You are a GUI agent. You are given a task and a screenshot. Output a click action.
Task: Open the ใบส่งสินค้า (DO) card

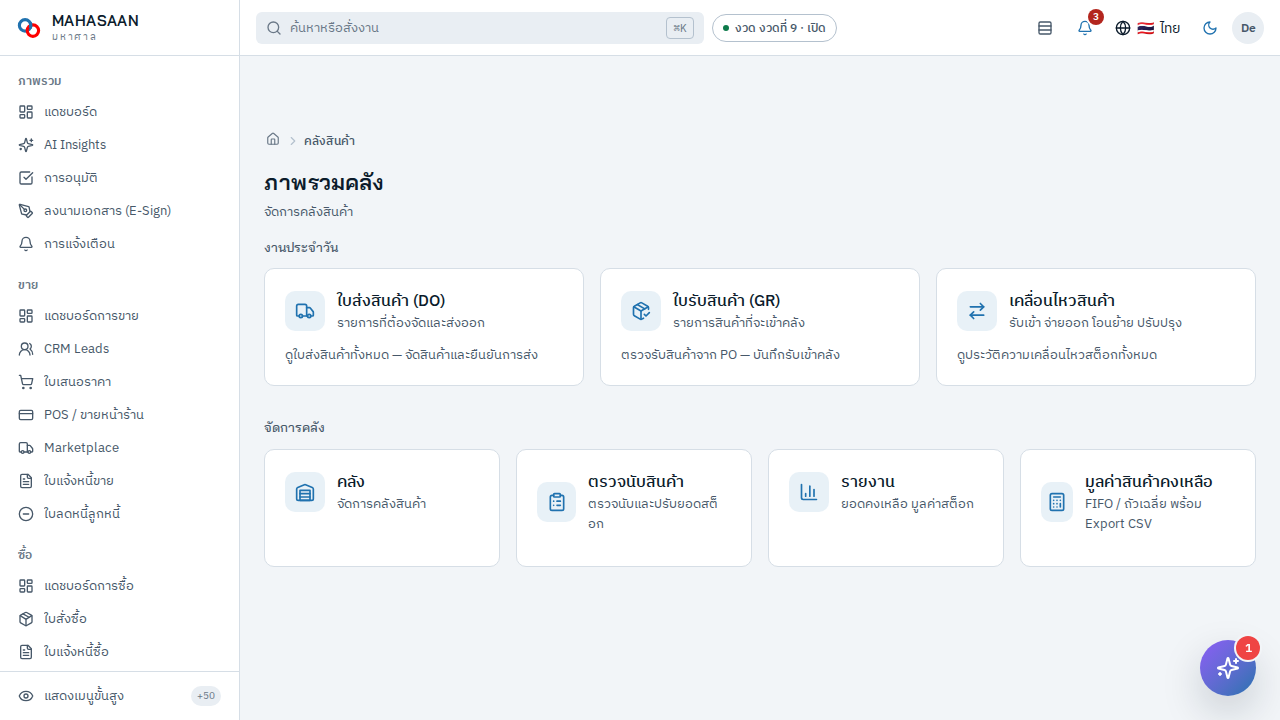(x=424, y=327)
